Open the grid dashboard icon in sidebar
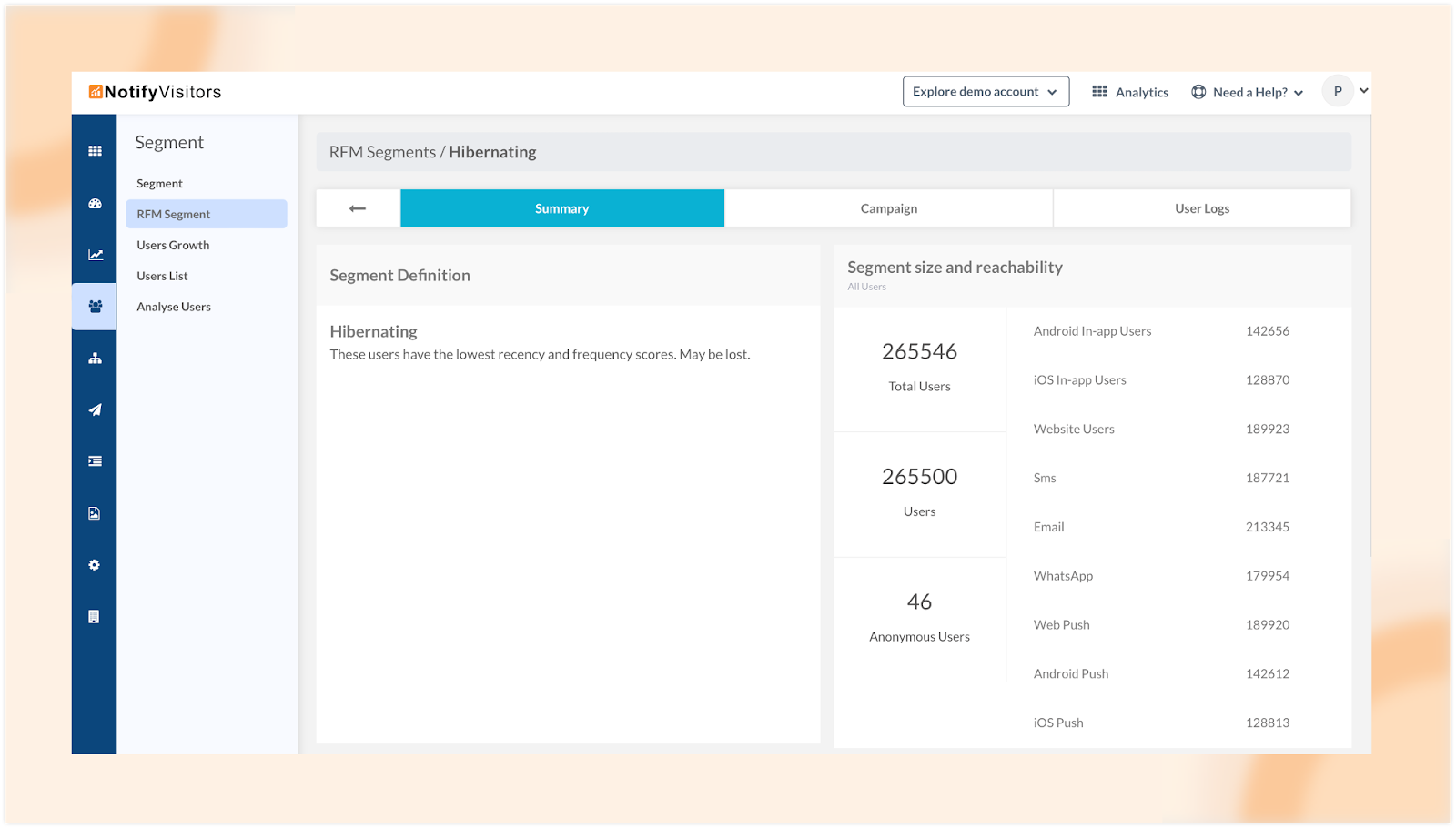This screenshot has height=829, width=1456. coord(95,151)
